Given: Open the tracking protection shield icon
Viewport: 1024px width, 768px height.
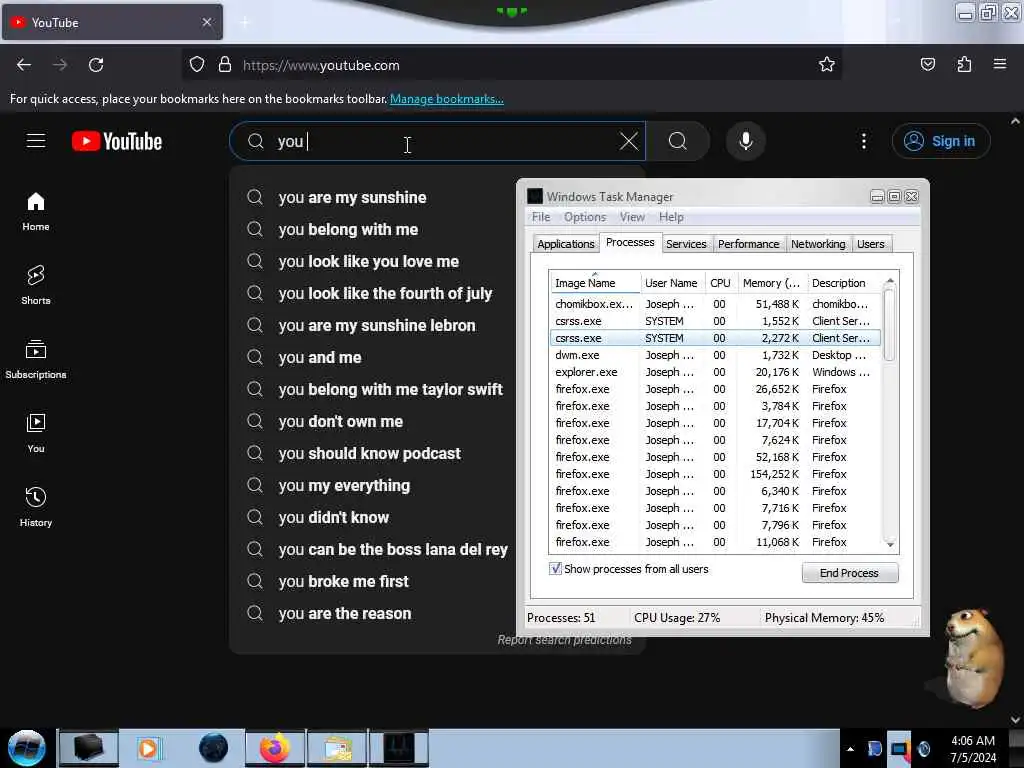Looking at the screenshot, I should point(197,65).
